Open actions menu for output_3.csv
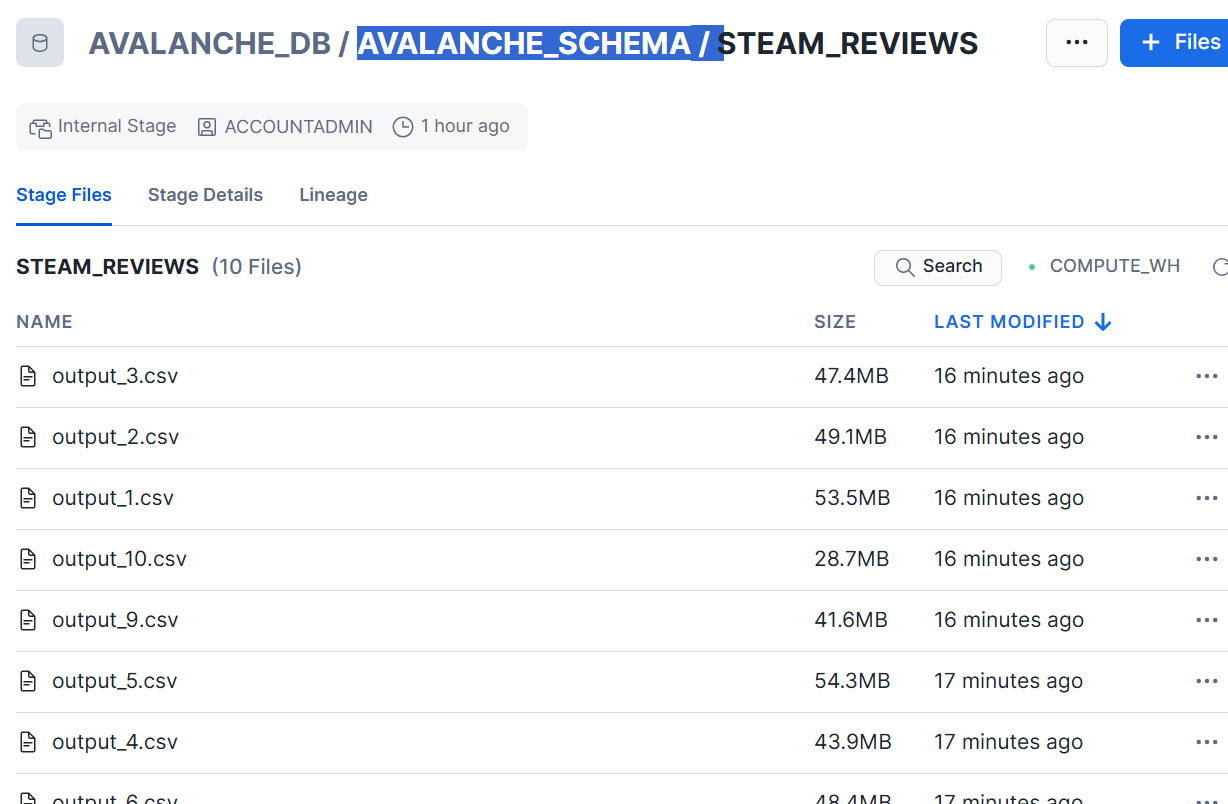 pyautogui.click(x=1206, y=377)
